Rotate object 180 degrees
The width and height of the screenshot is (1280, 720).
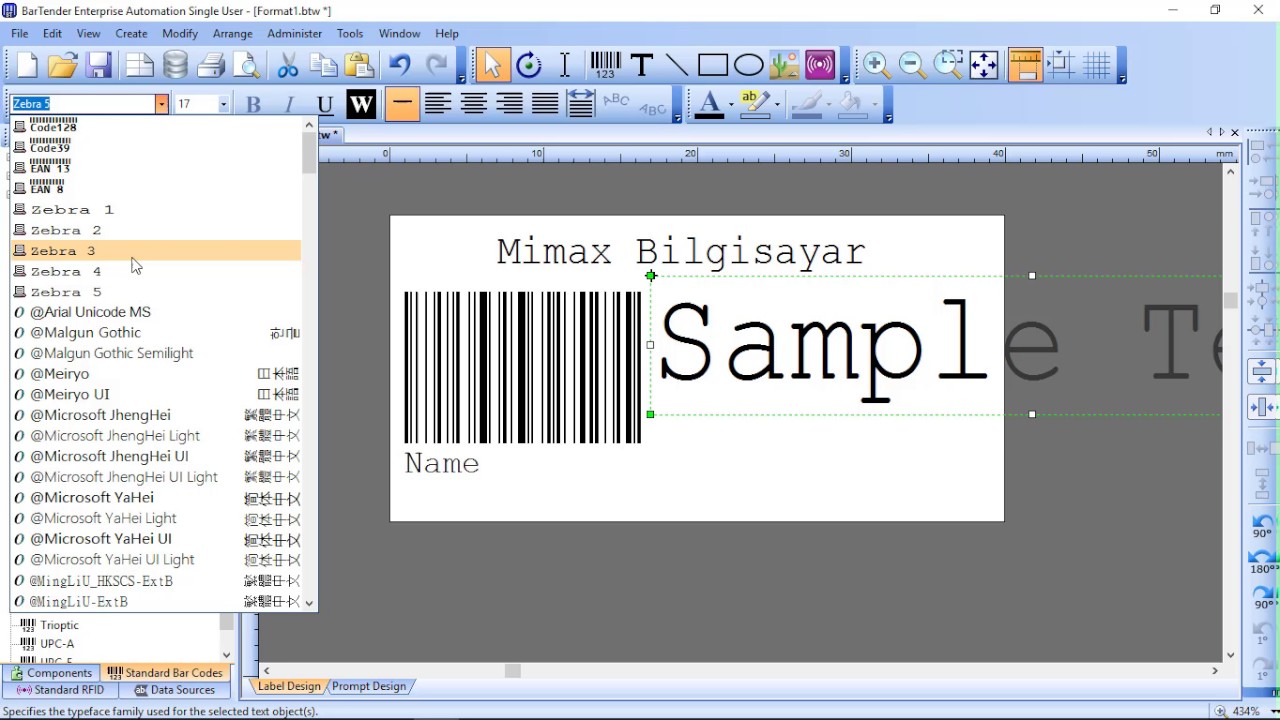(1262, 561)
